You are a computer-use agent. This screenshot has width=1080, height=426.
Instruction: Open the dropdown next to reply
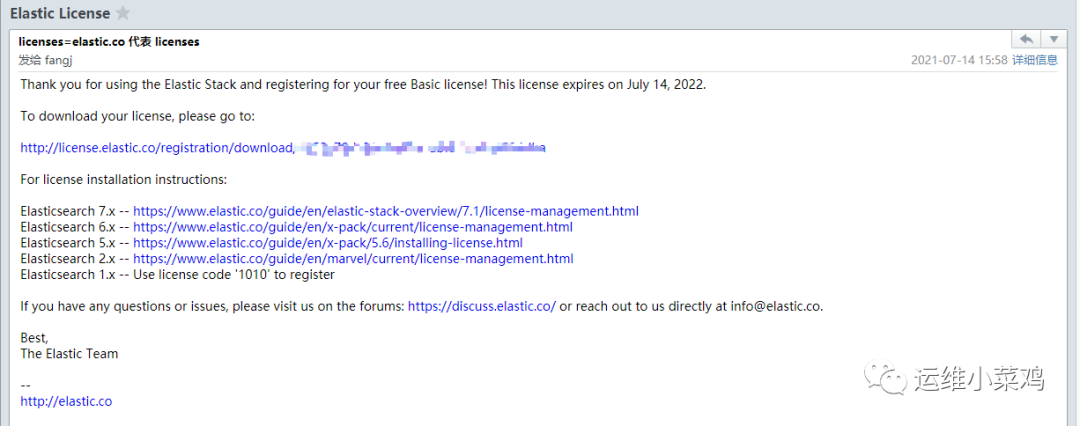(x=1054, y=39)
